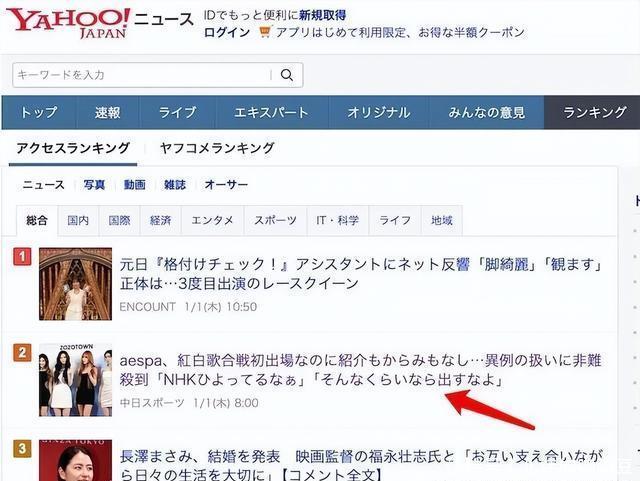Select the 国際 category tab
640x481 pixels.
(x=119, y=221)
